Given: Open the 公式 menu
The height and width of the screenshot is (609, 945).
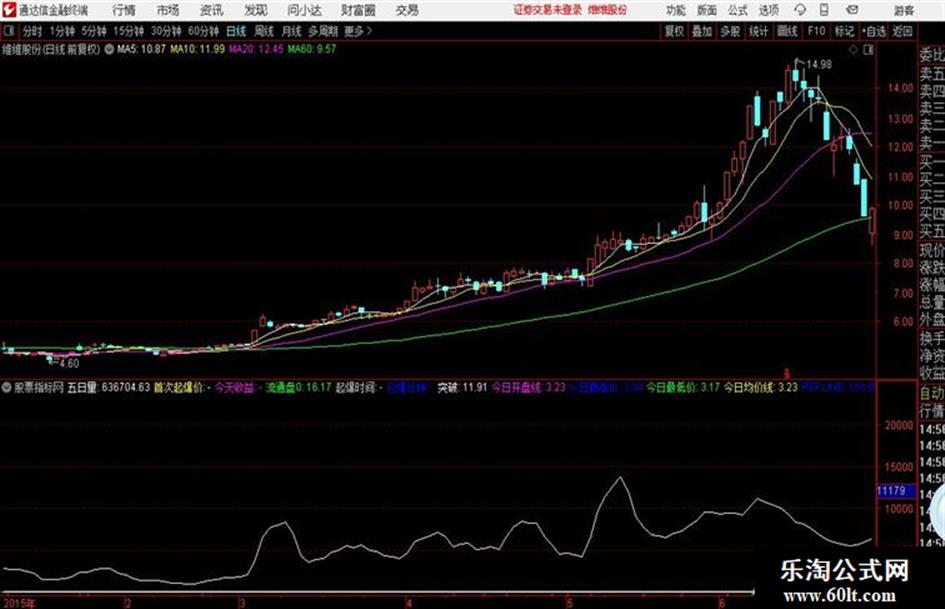Looking at the screenshot, I should point(738,10).
